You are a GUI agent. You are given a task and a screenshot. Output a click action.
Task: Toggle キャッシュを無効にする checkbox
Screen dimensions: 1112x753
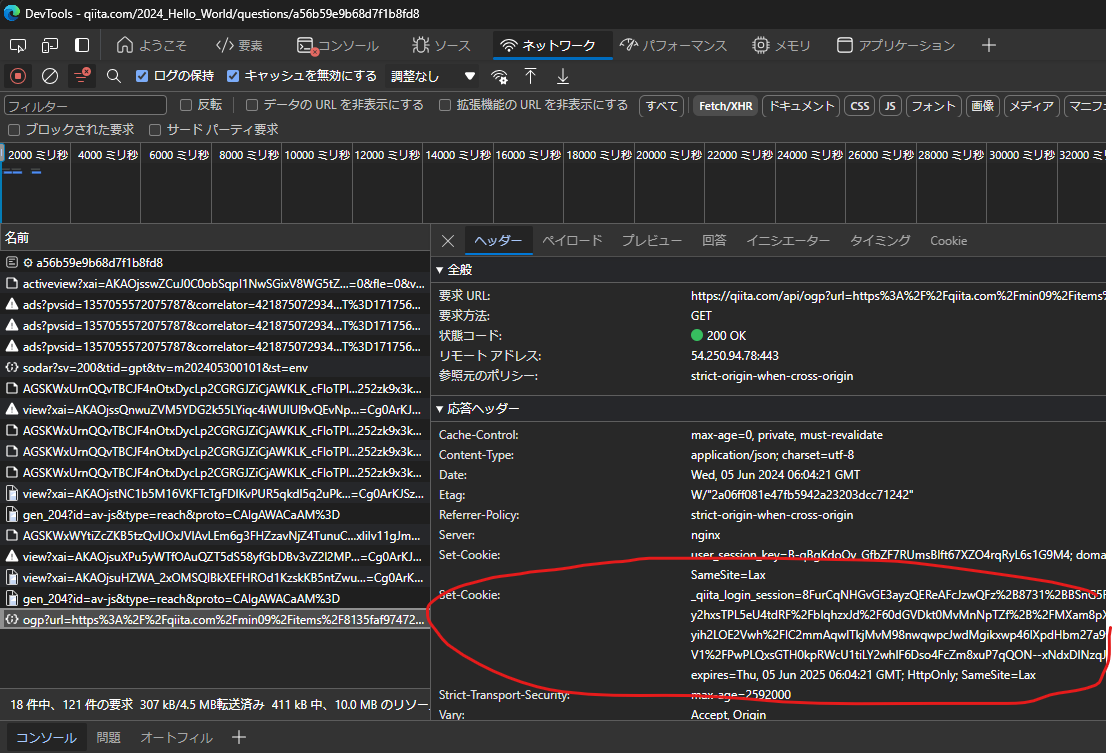pos(233,76)
